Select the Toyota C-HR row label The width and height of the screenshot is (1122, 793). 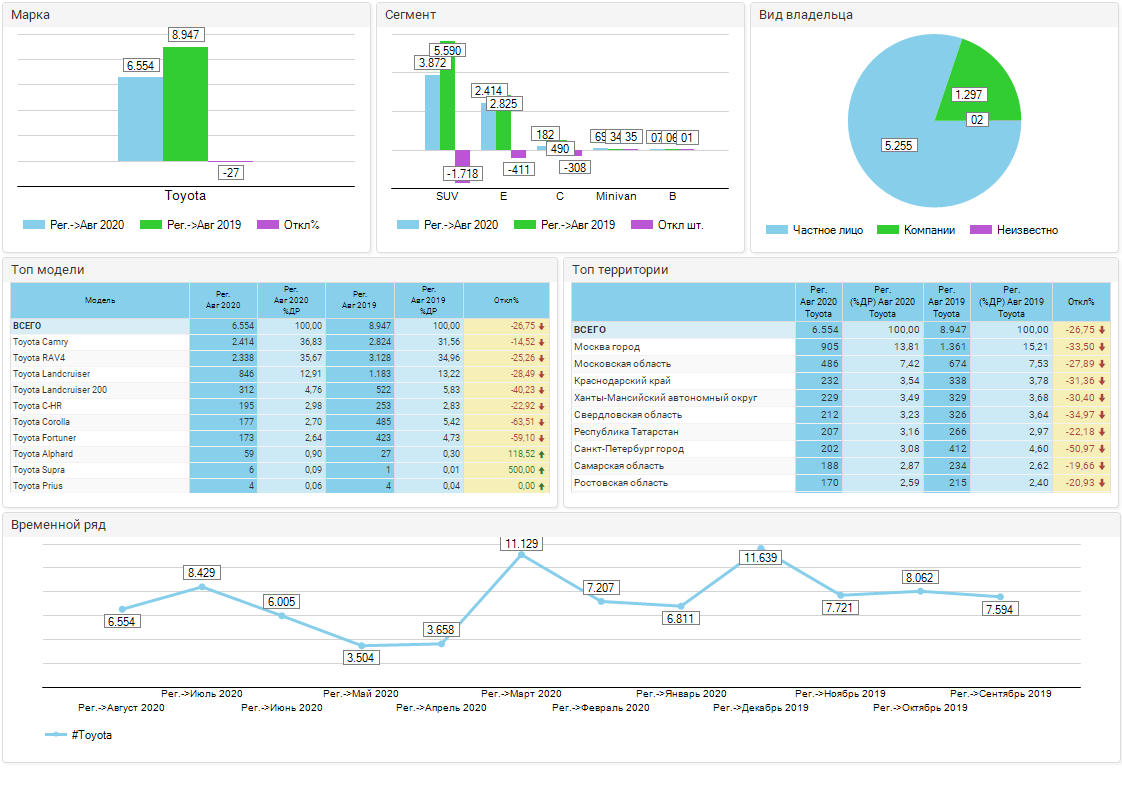pyautogui.click(x=37, y=406)
